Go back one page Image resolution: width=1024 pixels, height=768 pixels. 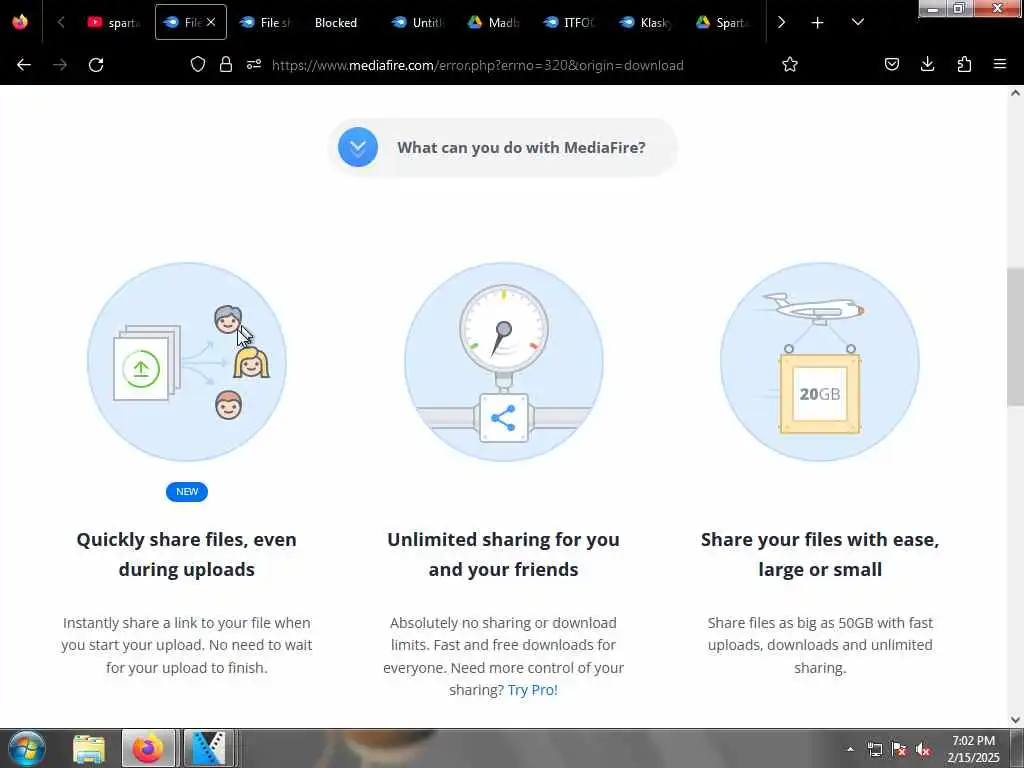point(24,65)
